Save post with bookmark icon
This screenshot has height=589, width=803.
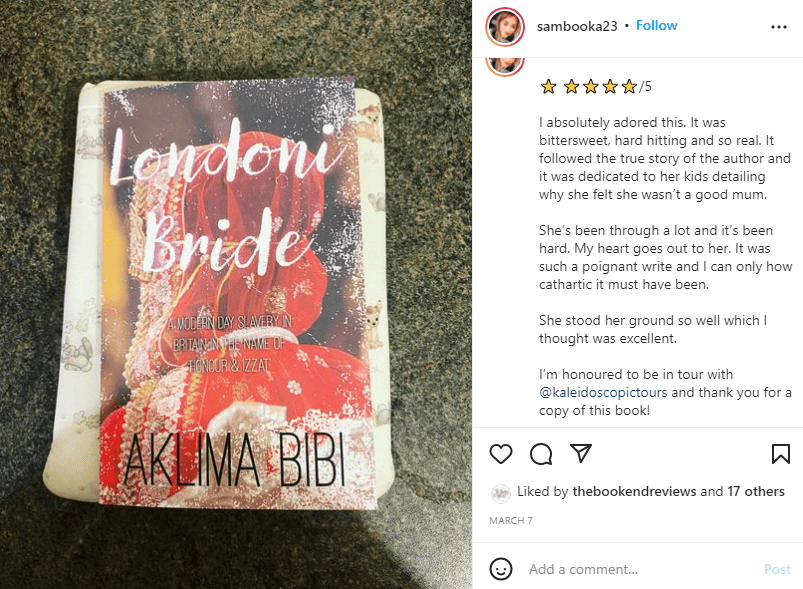pos(780,454)
